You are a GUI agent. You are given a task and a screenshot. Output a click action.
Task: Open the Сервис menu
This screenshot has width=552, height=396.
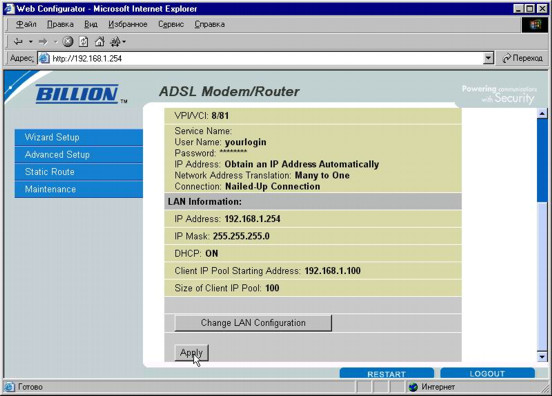(171, 24)
